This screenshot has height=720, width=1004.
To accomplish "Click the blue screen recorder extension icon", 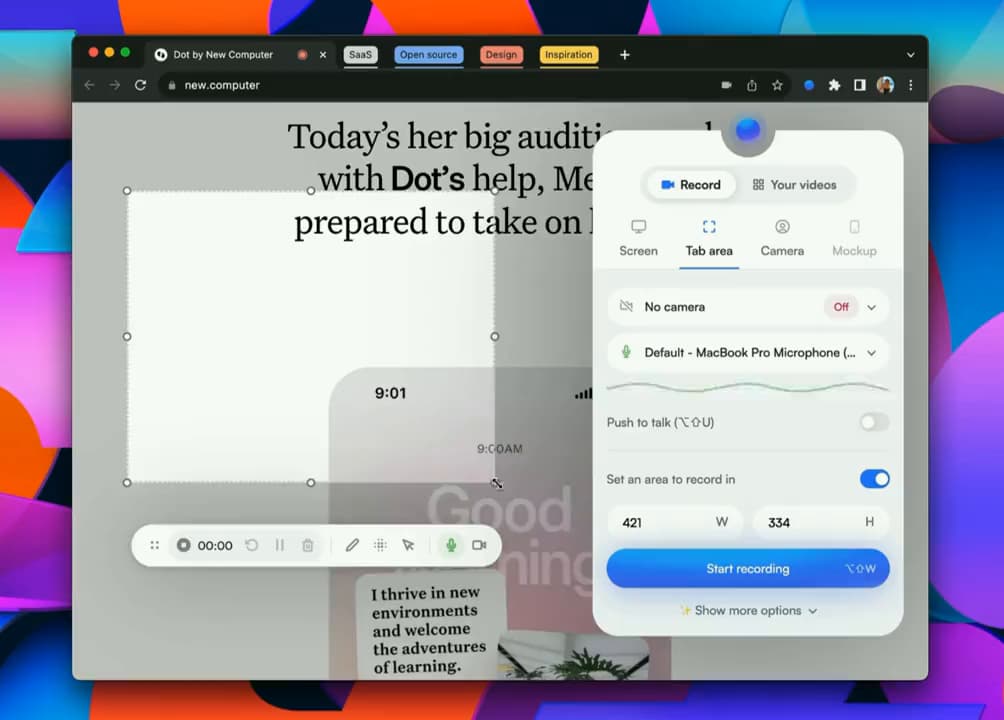I will [x=809, y=85].
